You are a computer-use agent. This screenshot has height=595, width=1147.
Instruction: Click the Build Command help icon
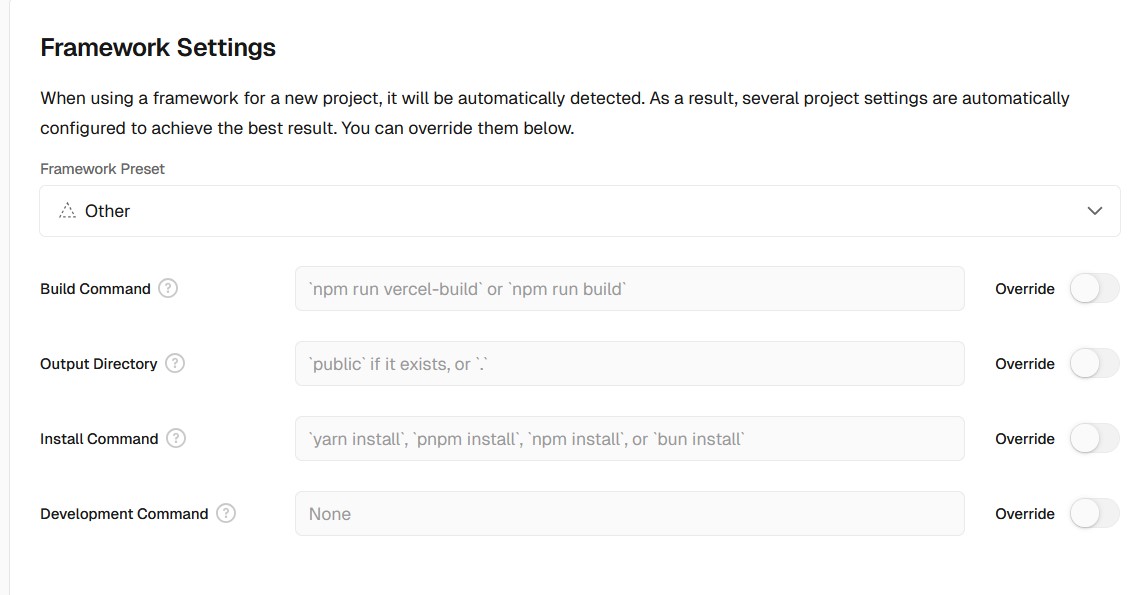(x=168, y=288)
